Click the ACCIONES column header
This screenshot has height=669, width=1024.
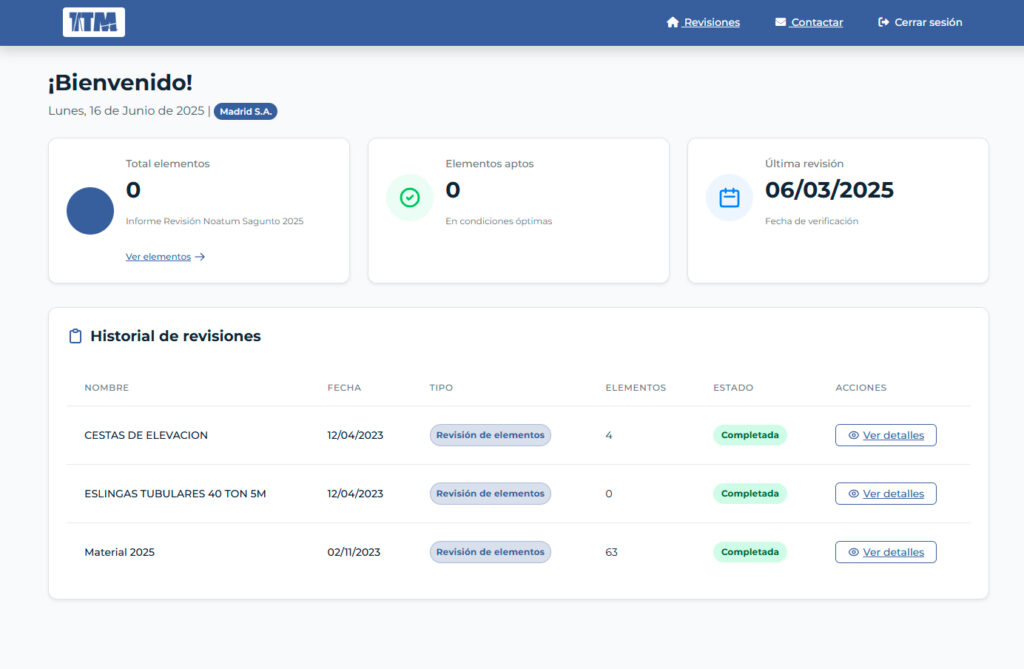(861, 387)
